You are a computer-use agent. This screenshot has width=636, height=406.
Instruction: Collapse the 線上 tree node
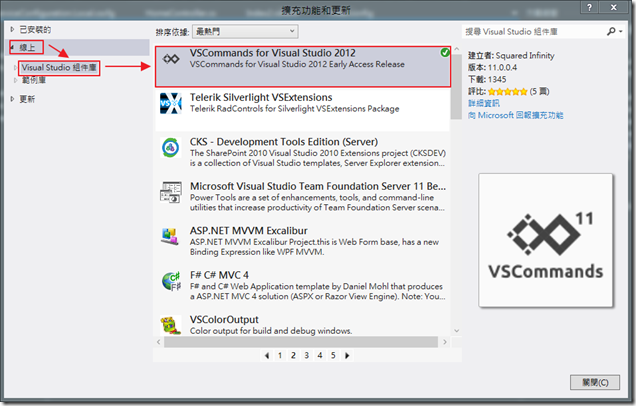[x=12, y=47]
